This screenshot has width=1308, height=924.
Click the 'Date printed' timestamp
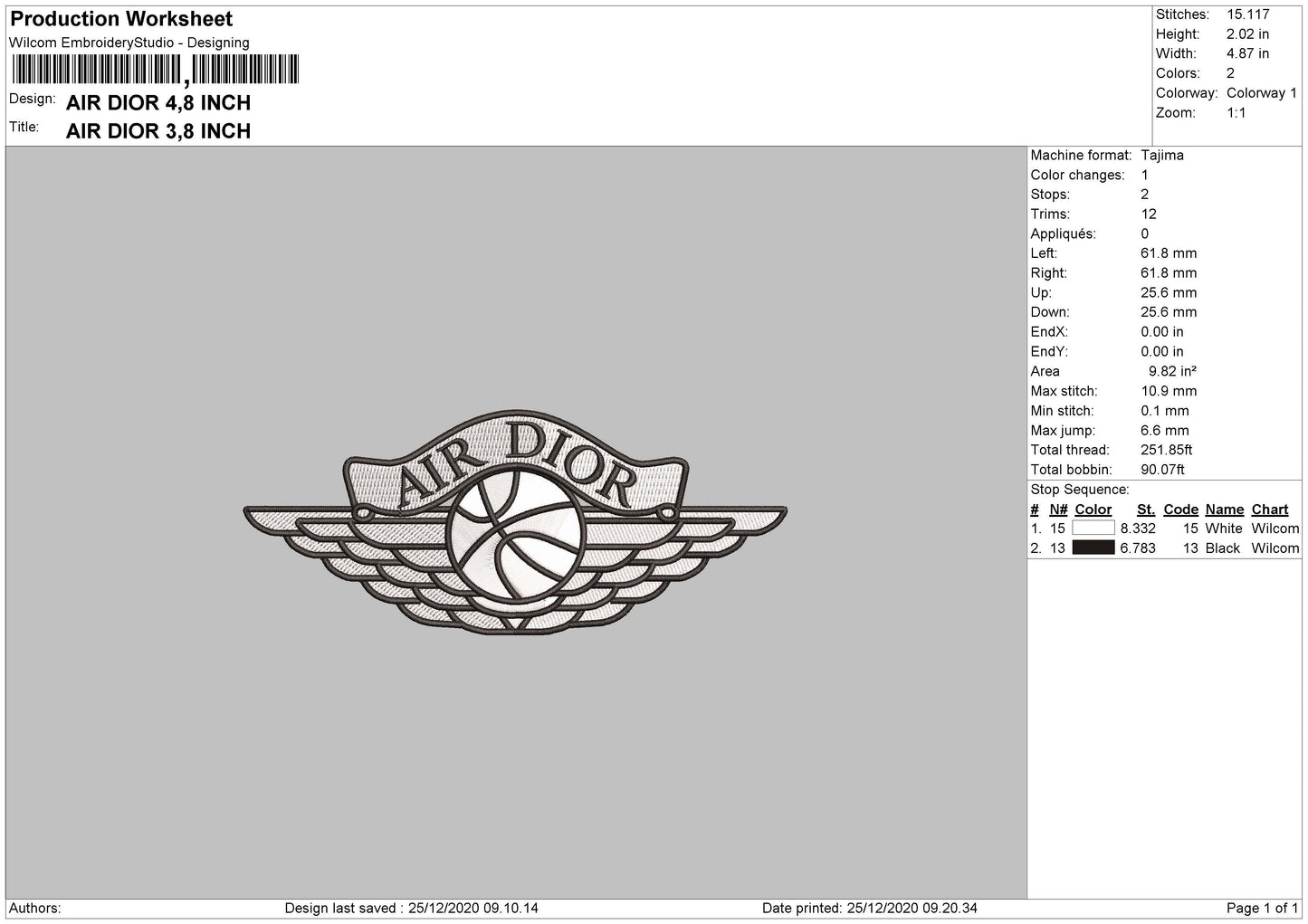(870, 909)
